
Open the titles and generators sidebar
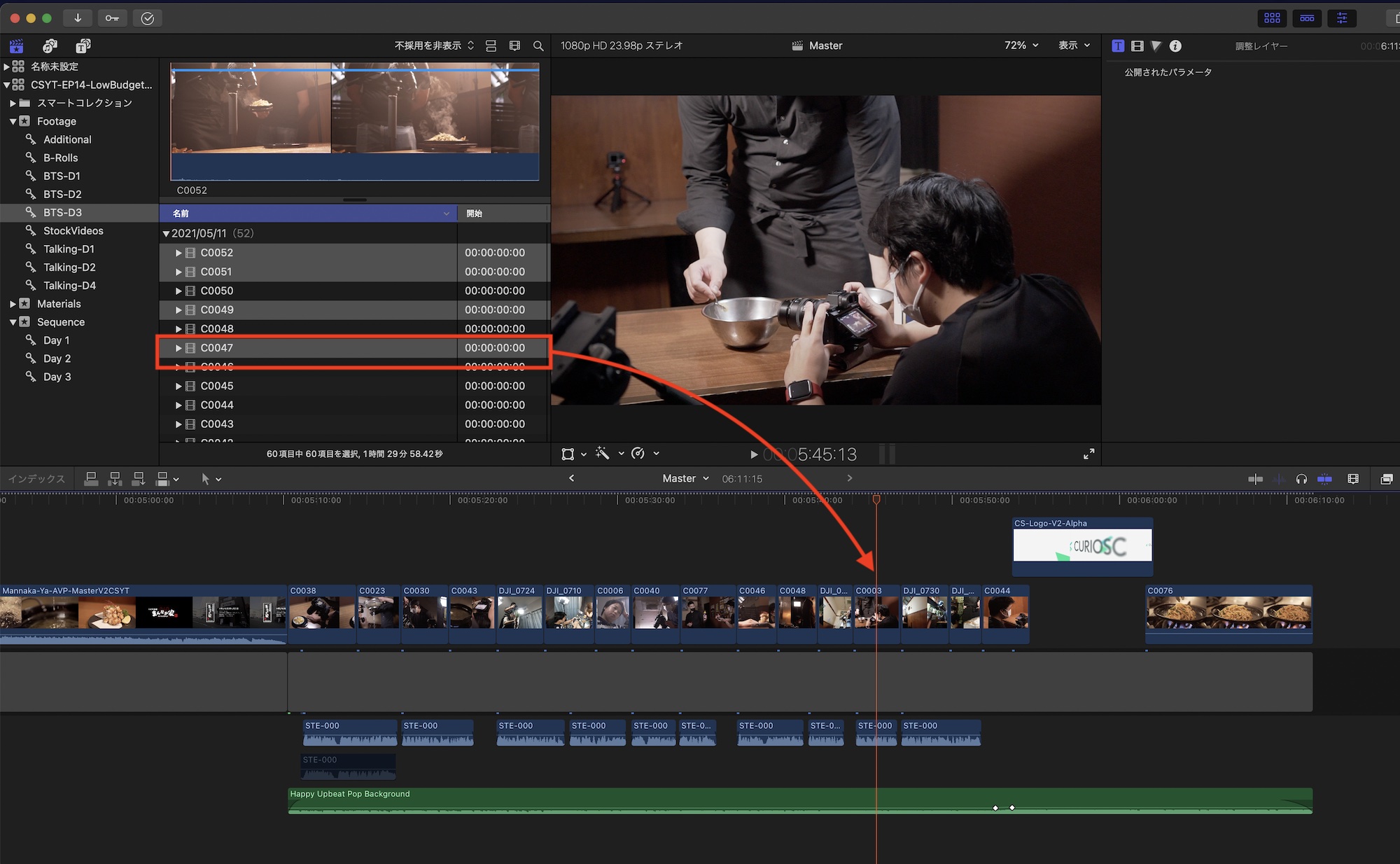click(83, 46)
